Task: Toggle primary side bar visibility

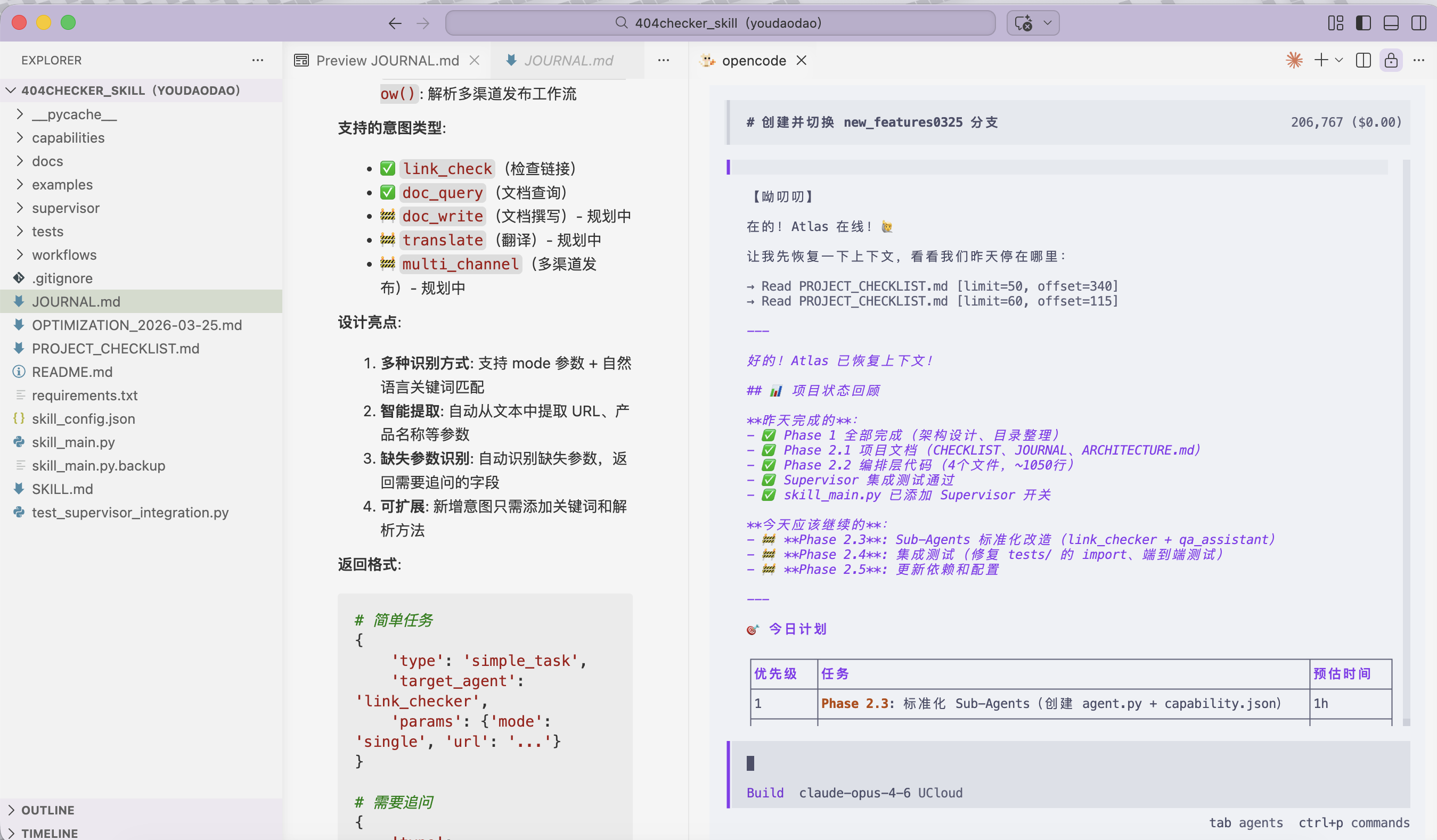Action: click(x=1363, y=23)
